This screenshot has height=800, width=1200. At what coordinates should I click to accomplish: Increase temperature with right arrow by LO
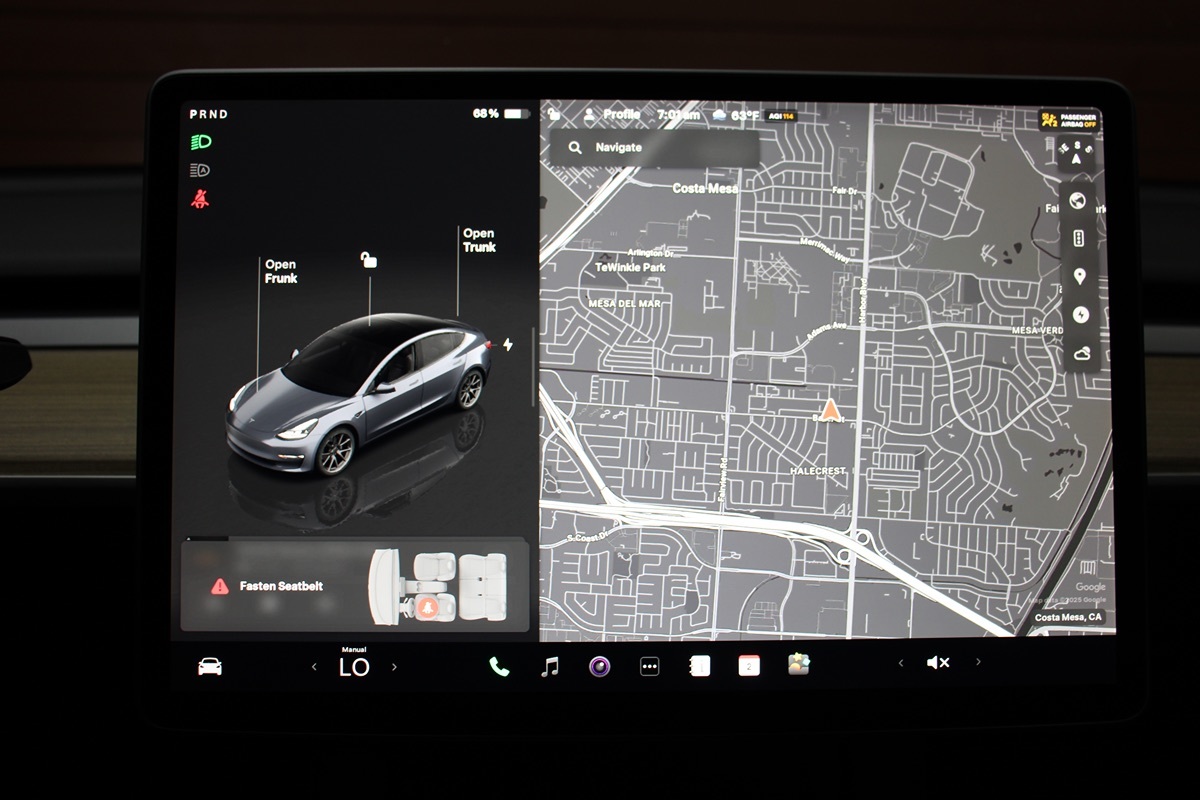tap(394, 667)
